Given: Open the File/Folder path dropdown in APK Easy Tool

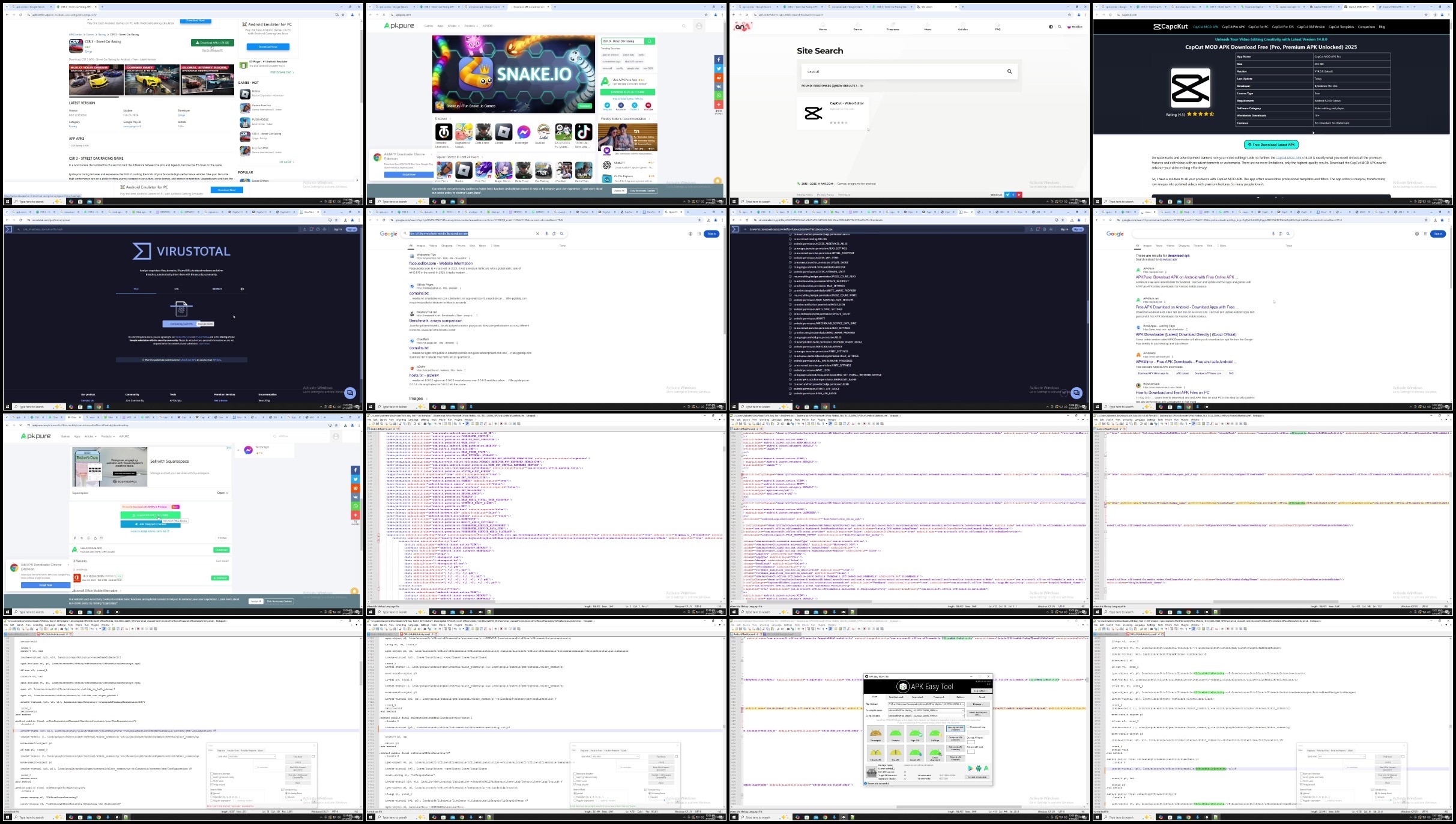Looking at the screenshot, I should pos(963,704).
